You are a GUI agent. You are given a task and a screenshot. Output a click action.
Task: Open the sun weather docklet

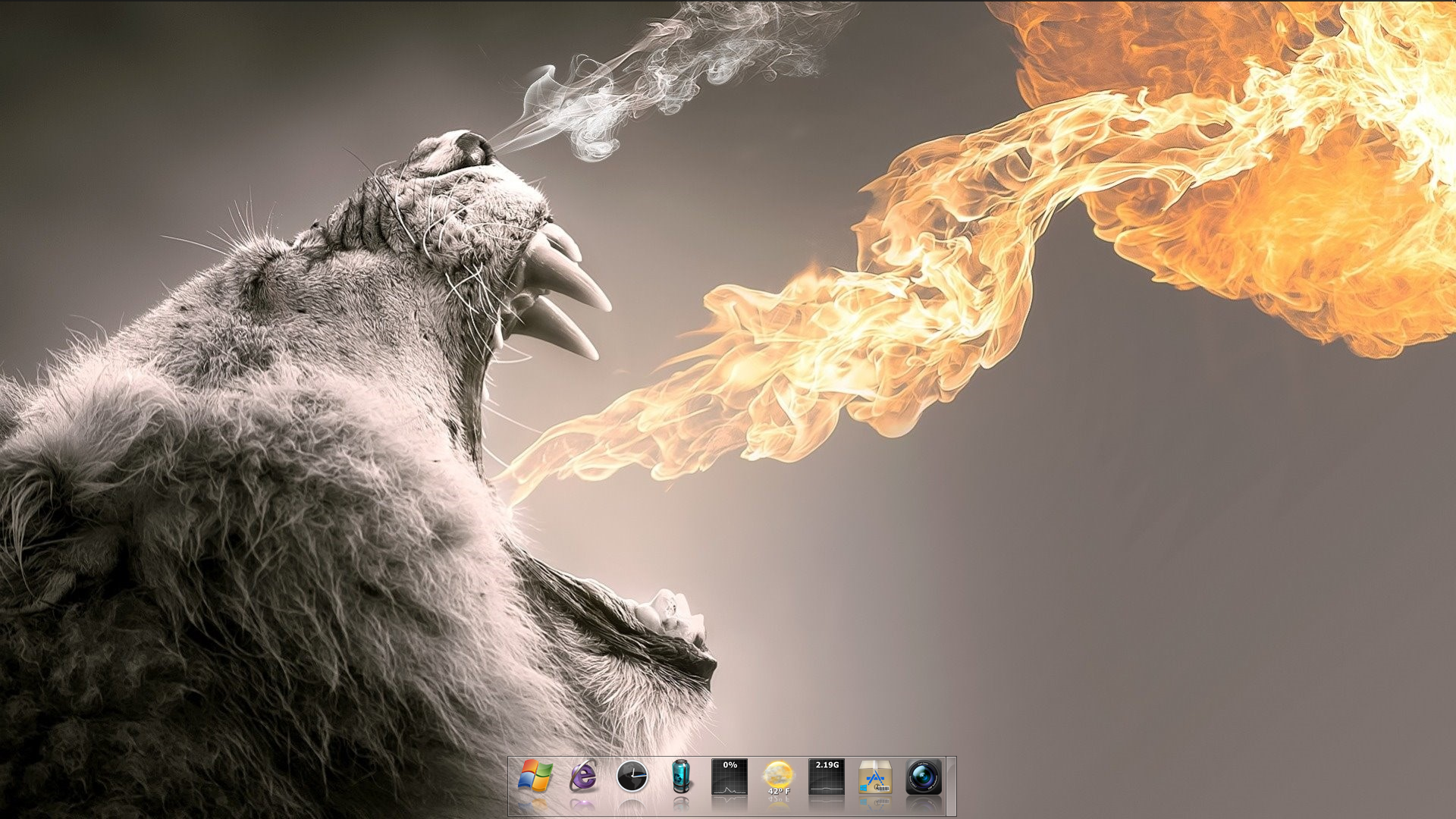pyautogui.click(x=778, y=775)
